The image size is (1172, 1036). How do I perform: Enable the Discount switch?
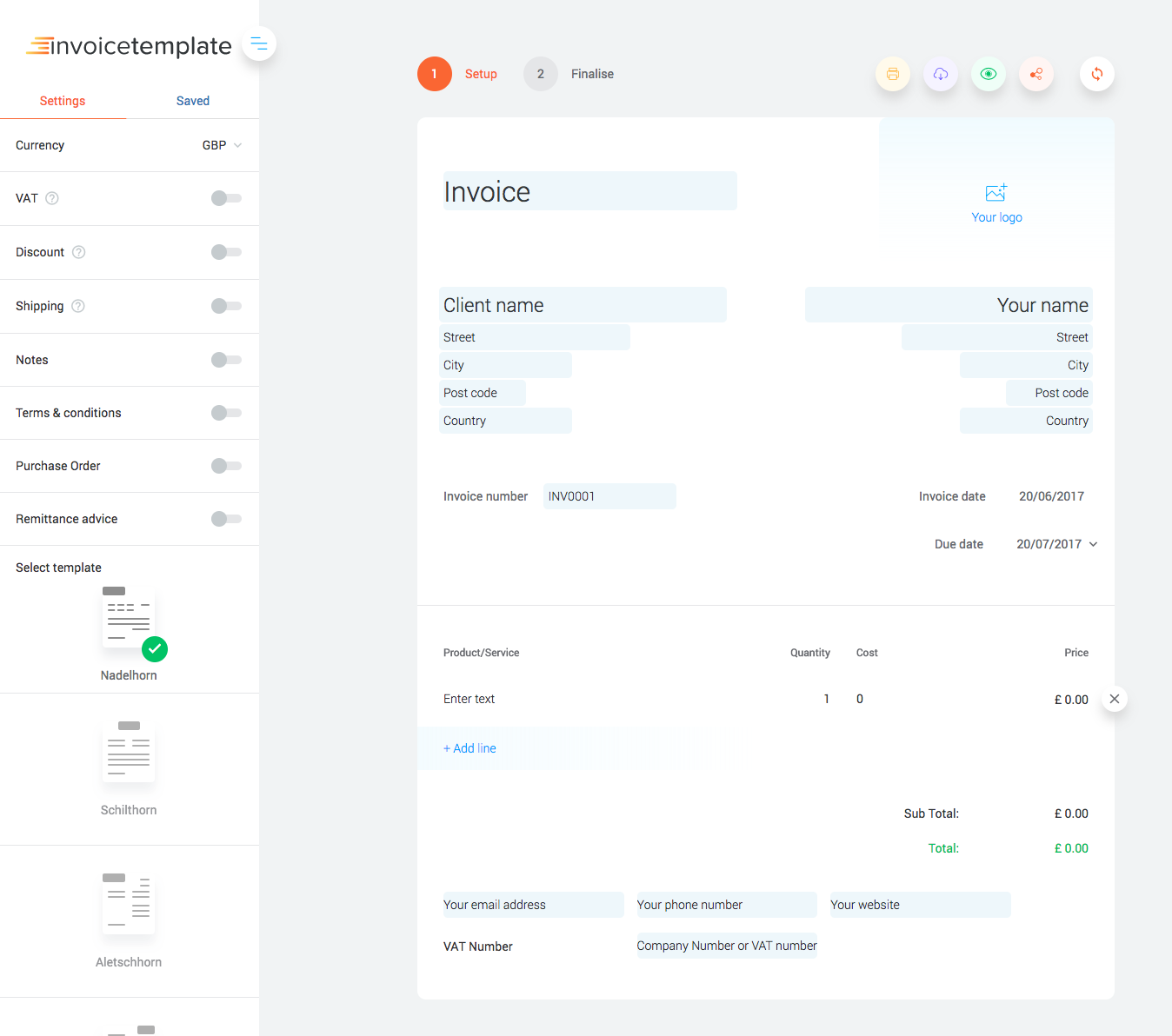coord(226,252)
